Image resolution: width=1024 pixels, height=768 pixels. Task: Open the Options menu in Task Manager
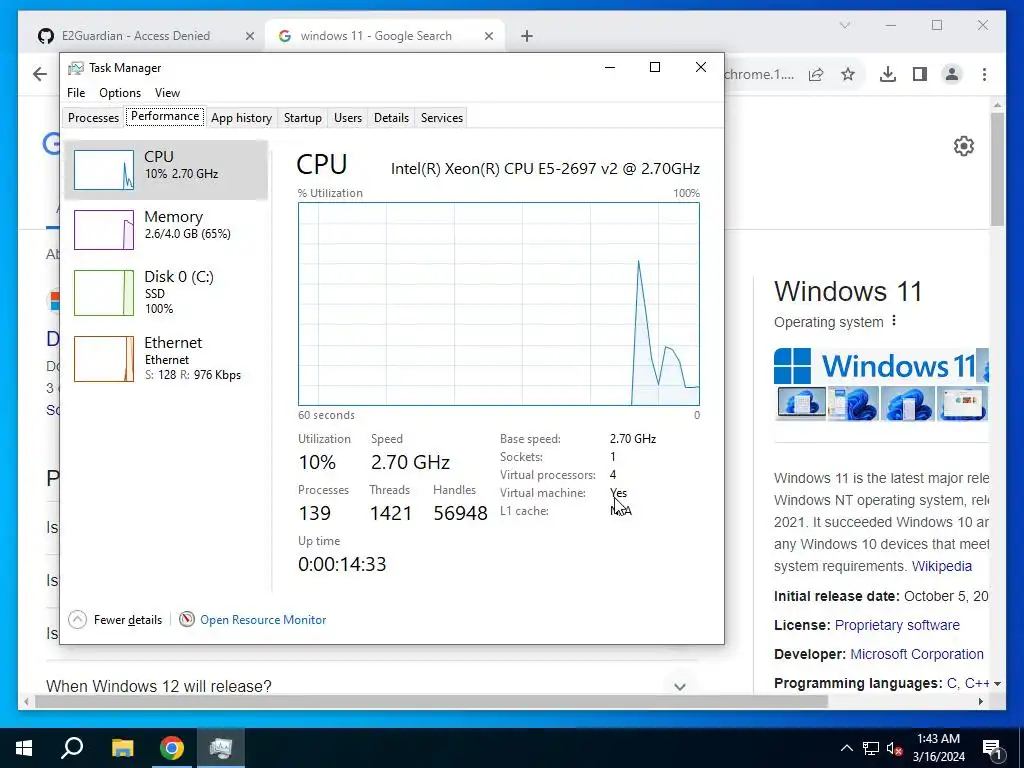(120, 93)
